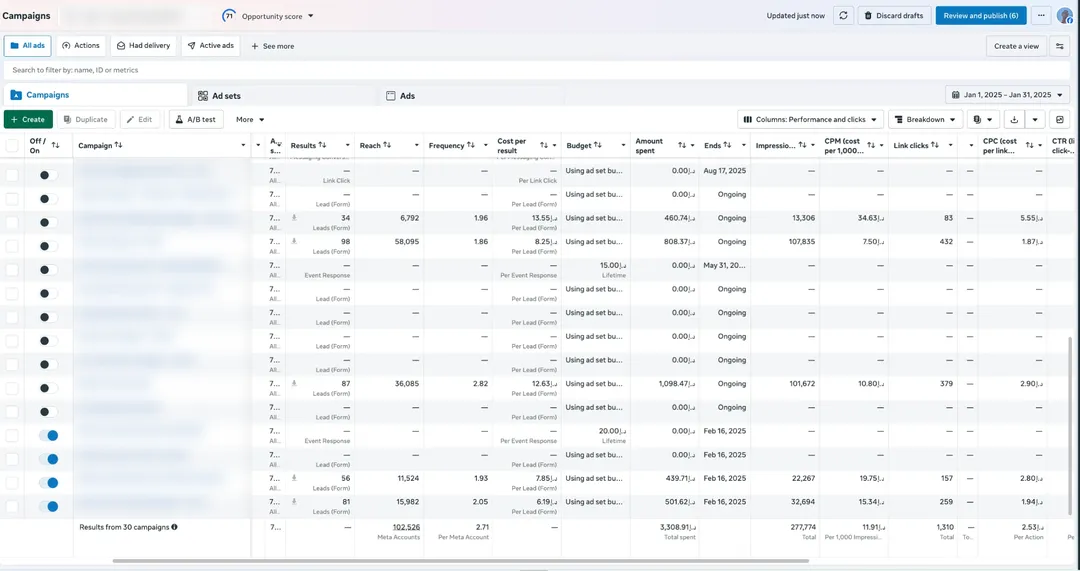Open the three-dot more options button
The height and width of the screenshot is (571, 1080).
[x=1041, y=16]
